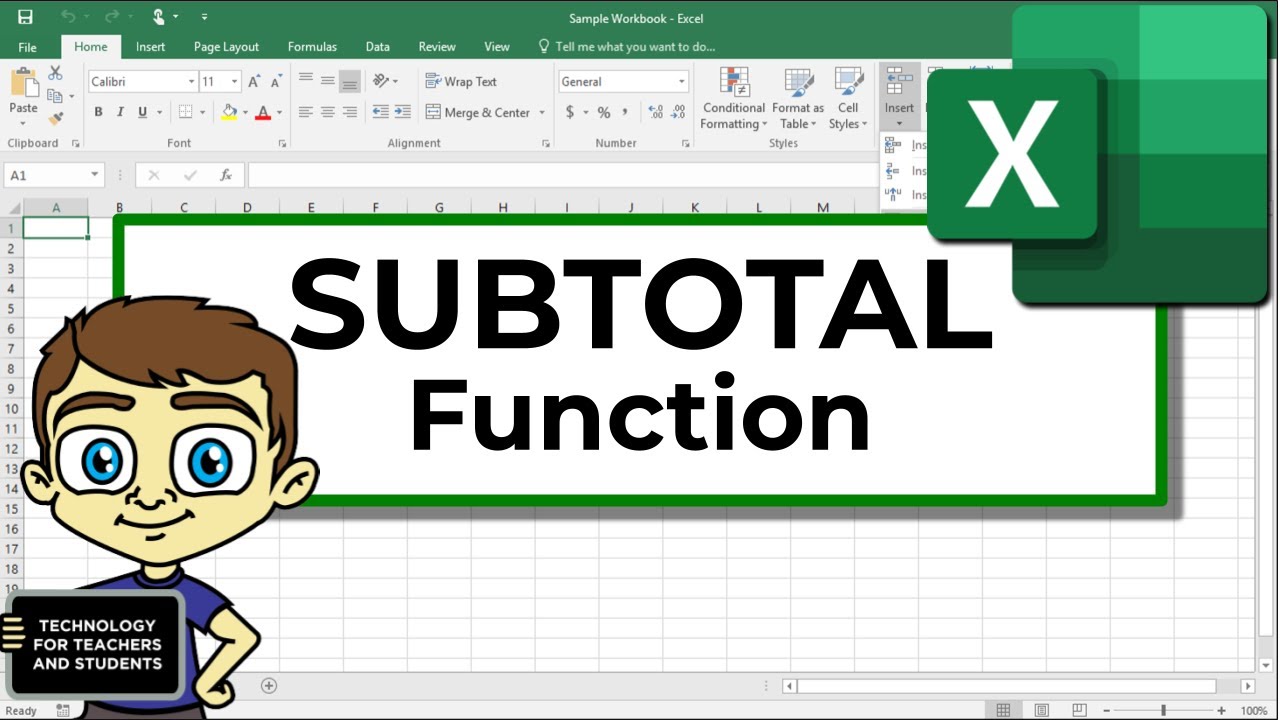Apply red Font Color
The image size is (1280, 720).
[x=263, y=112]
